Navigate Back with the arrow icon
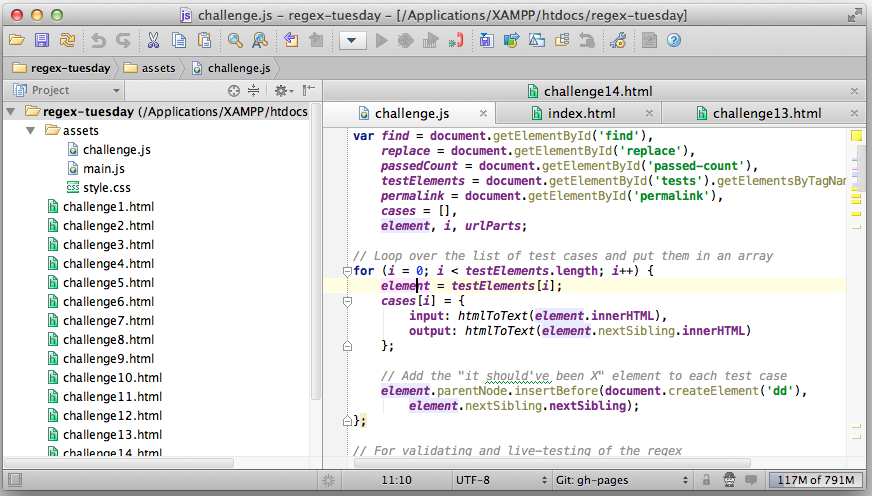This screenshot has height=496, width=872. [291, 41]
